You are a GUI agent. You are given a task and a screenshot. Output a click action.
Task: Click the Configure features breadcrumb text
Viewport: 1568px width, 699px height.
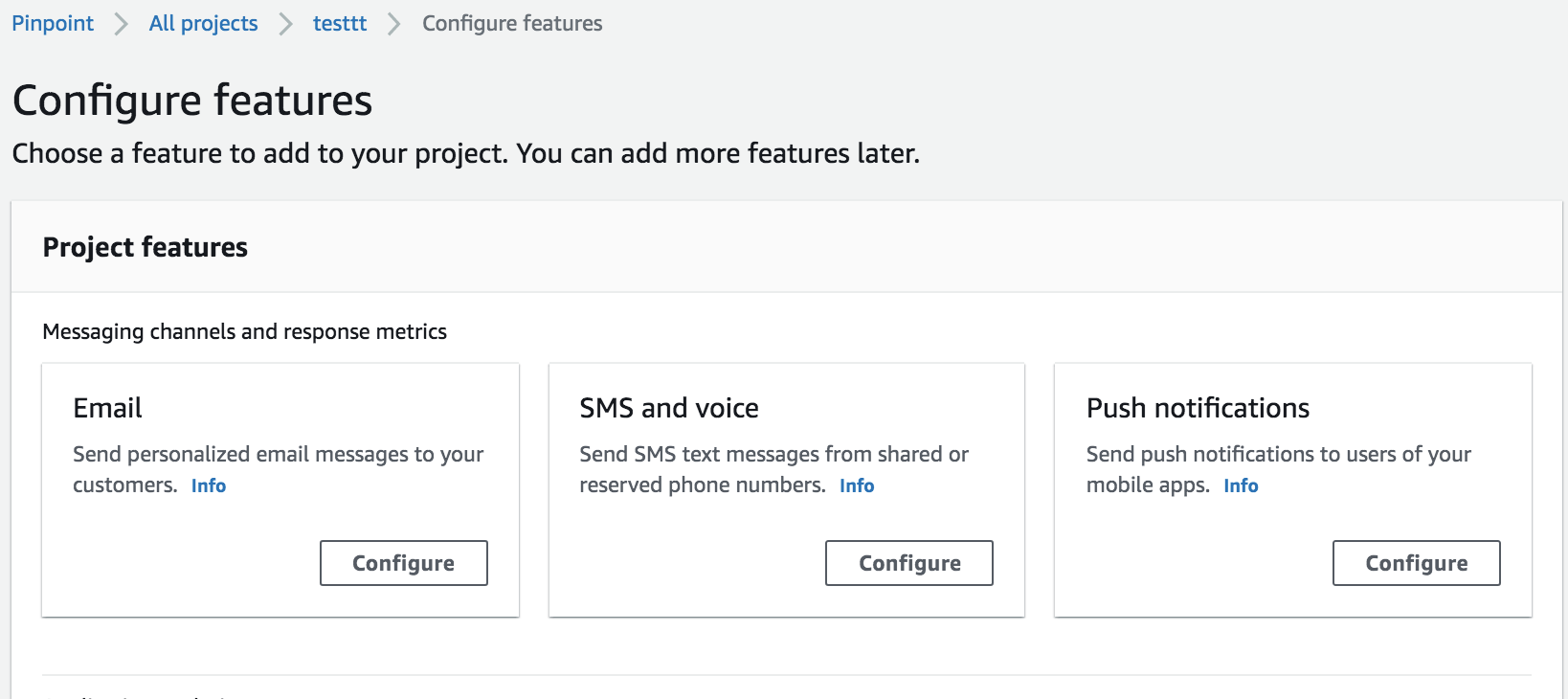point(512,23)
